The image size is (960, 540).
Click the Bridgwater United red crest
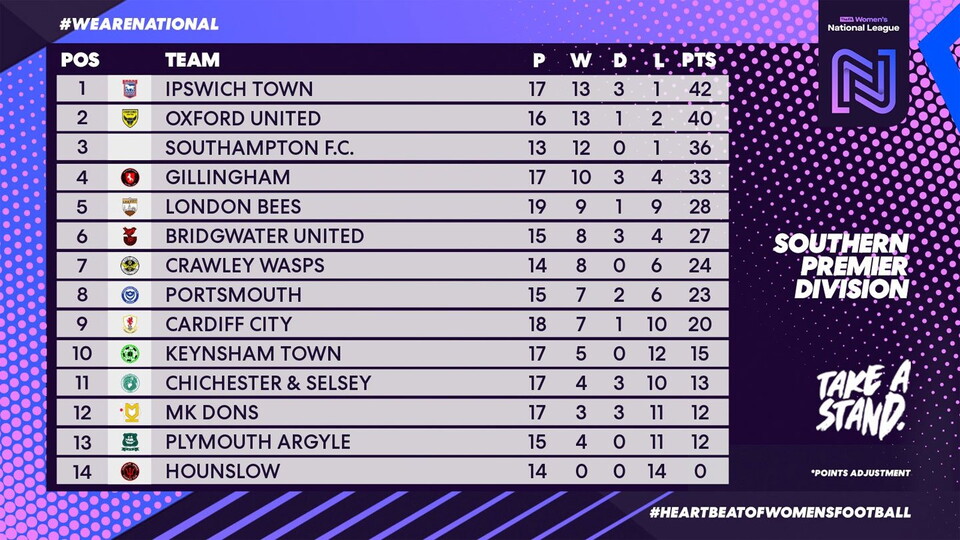[130, 236]
